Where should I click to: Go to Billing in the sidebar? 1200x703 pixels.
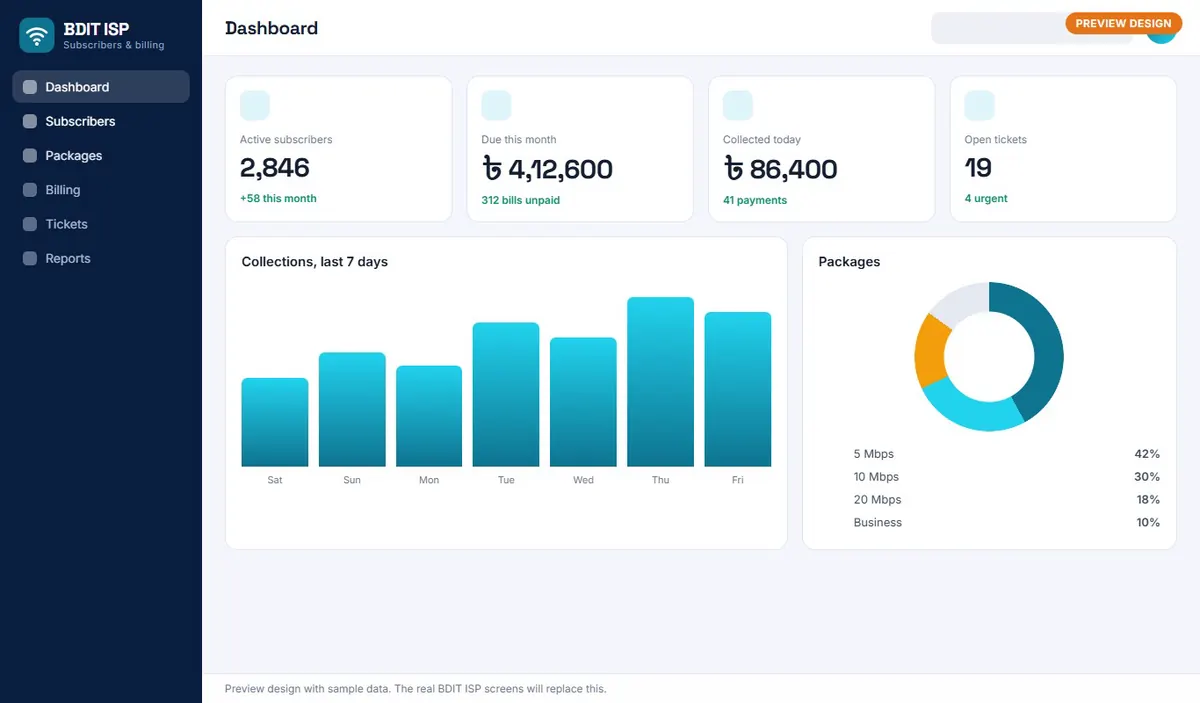(101, 190)
